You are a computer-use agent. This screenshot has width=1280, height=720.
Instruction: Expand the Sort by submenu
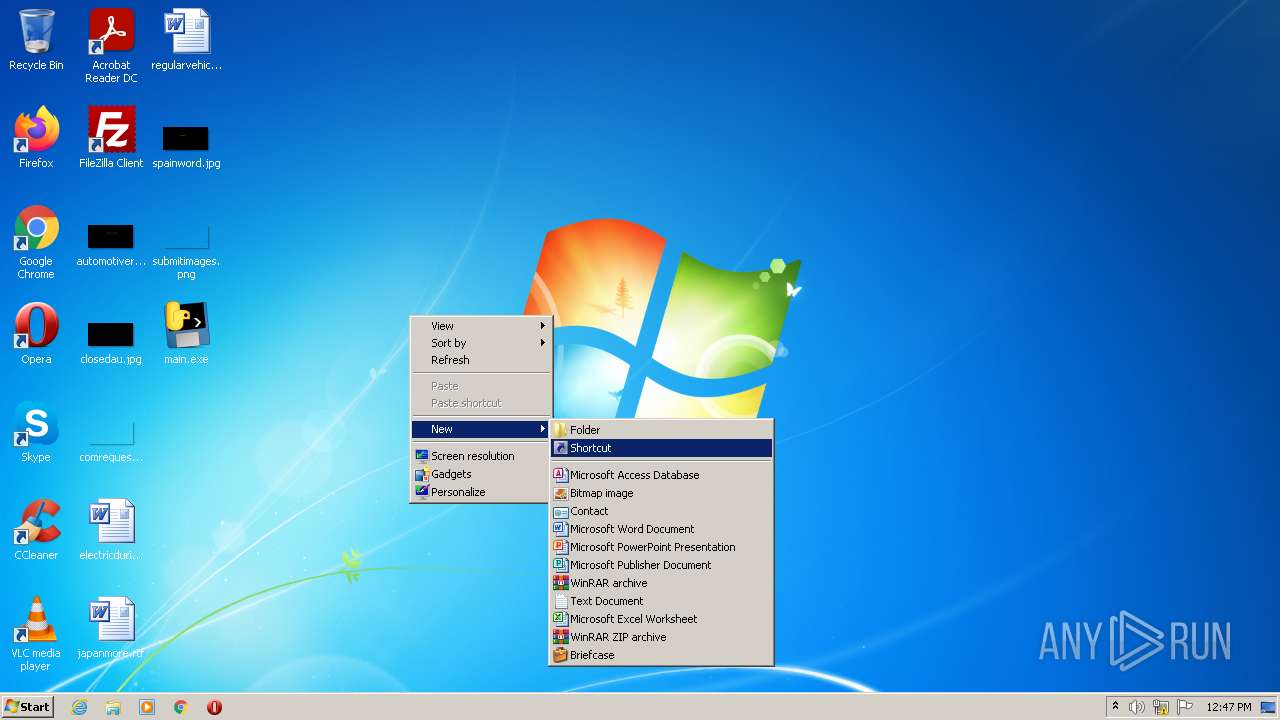tap(481, 343)
